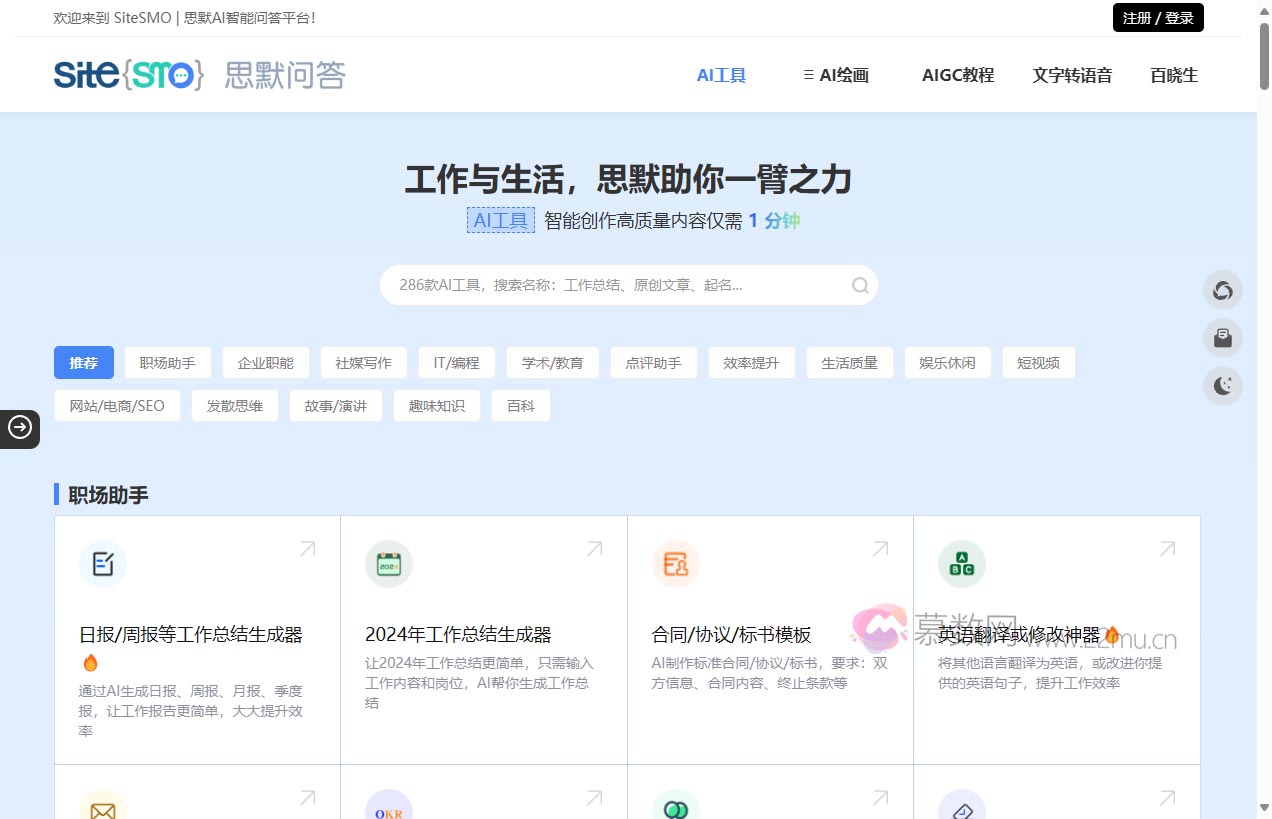
Task: Open the AI绘画 dropdown menu
Action: (x=835, y=74)
